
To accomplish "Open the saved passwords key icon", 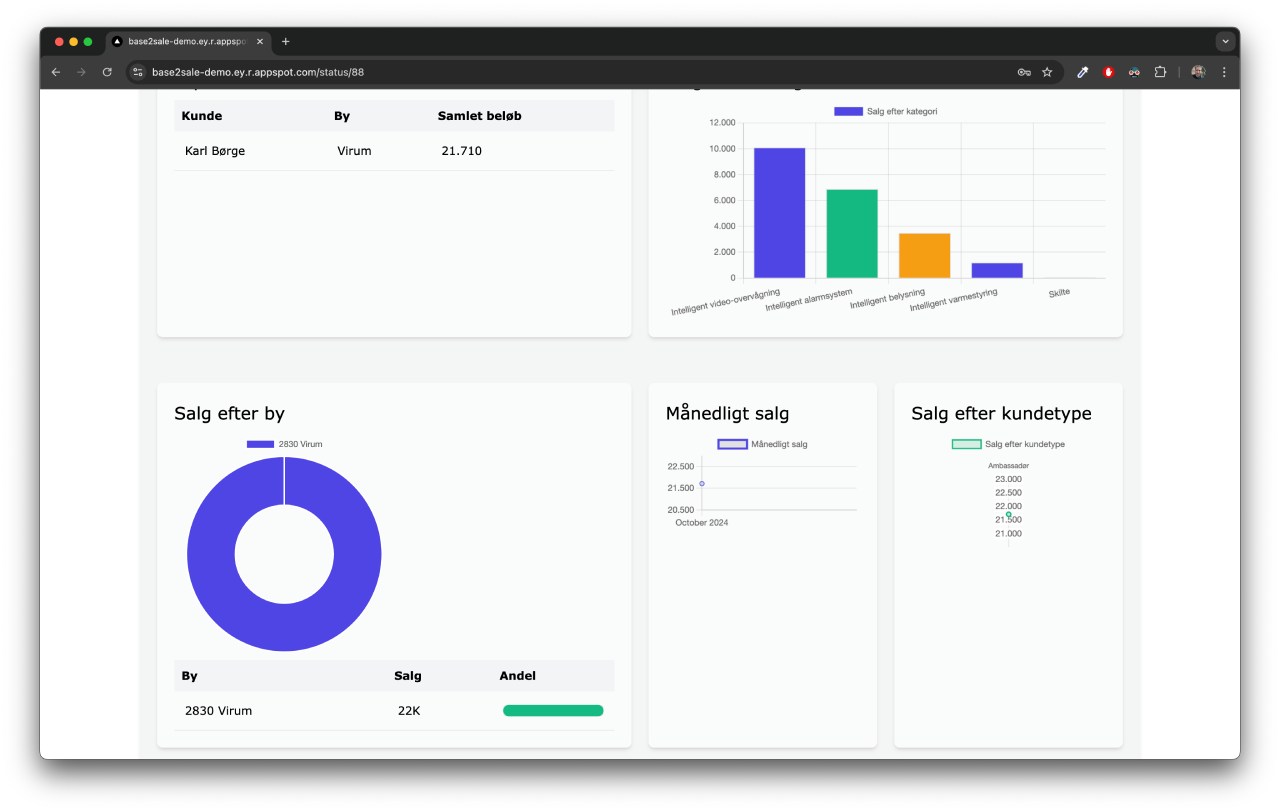I will [1024, 72].
